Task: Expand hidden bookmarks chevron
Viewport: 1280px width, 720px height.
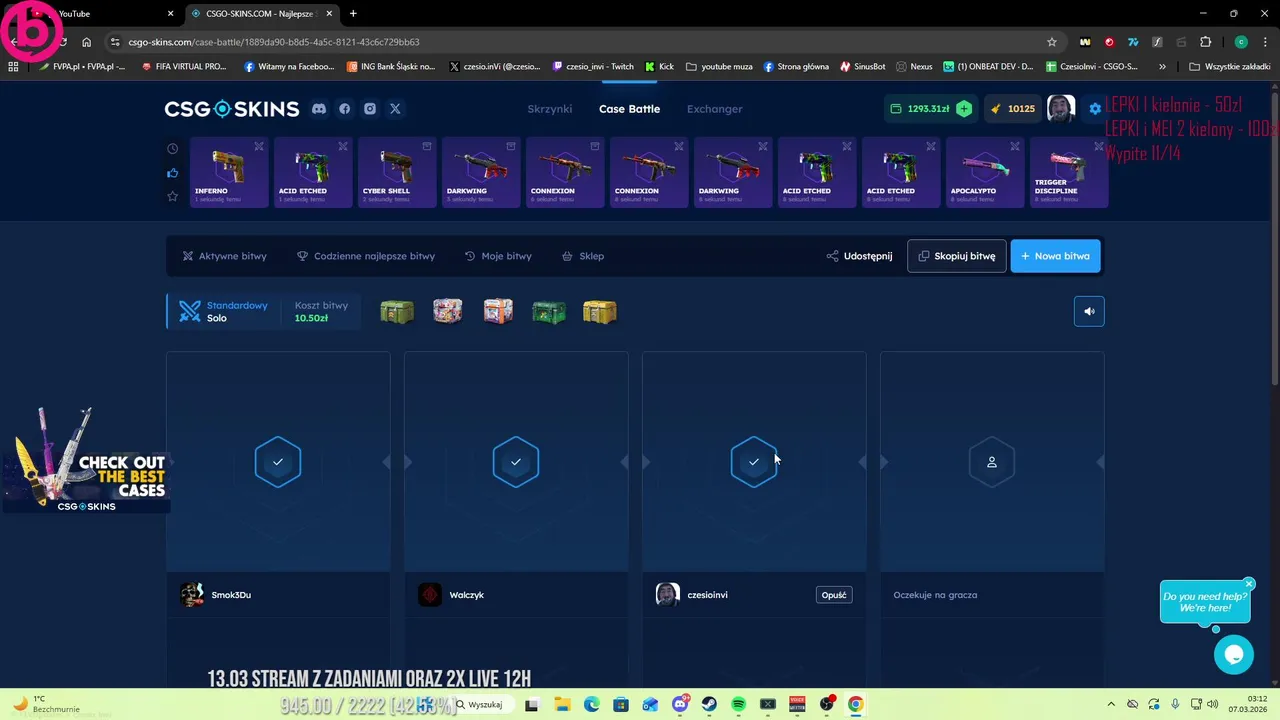Action: pyautogui.click(x=1162, y=66)
